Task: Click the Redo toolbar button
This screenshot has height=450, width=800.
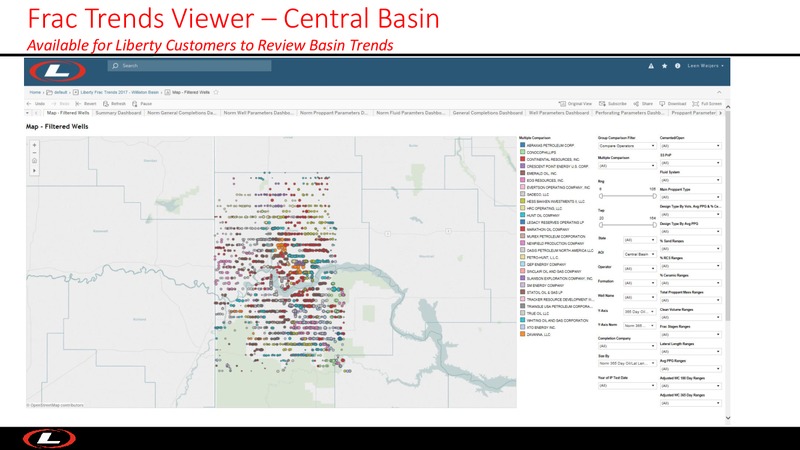Action: point(60,104)
